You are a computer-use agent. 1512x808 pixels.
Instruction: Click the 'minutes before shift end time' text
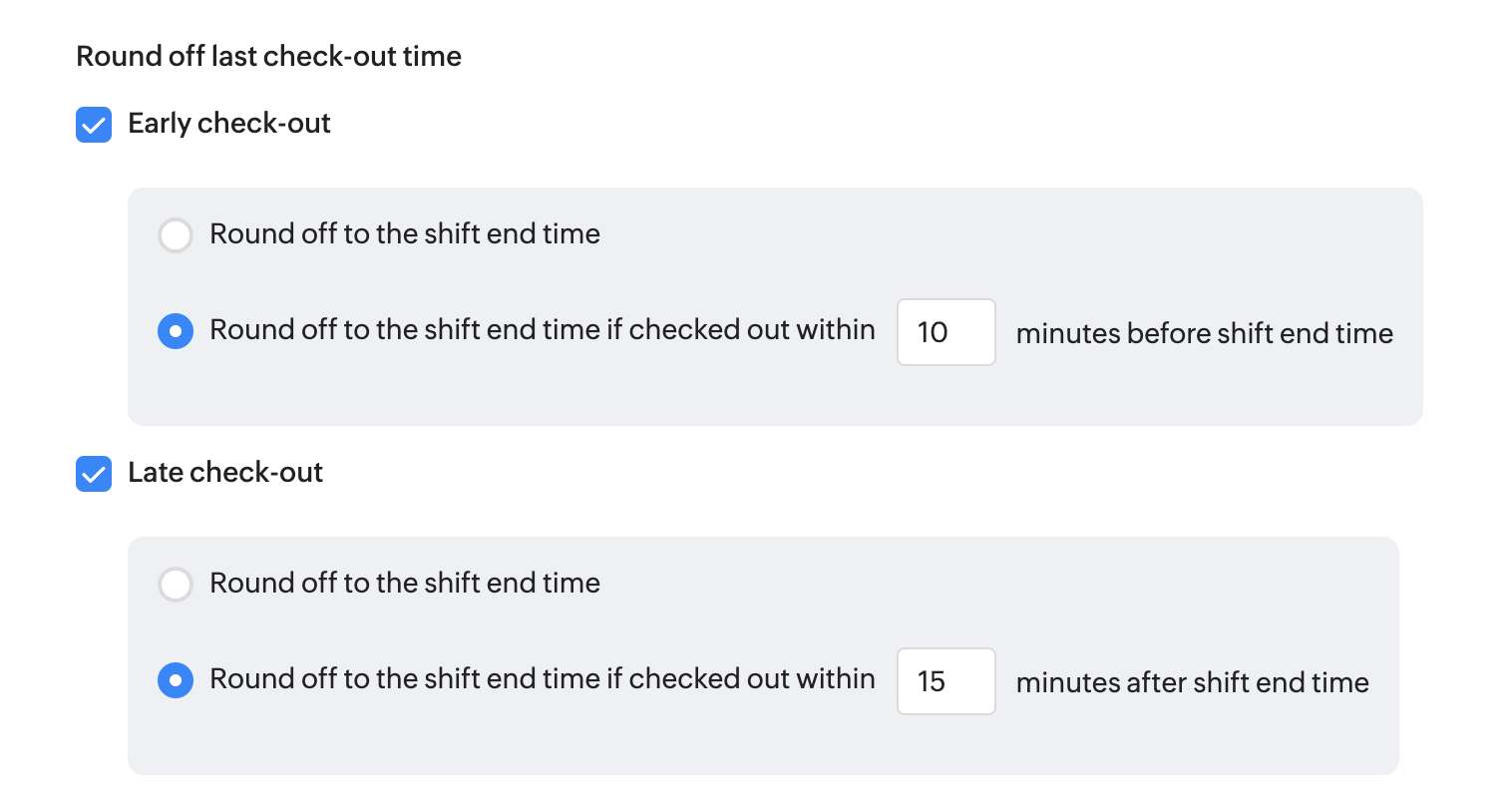point(1204,333)
